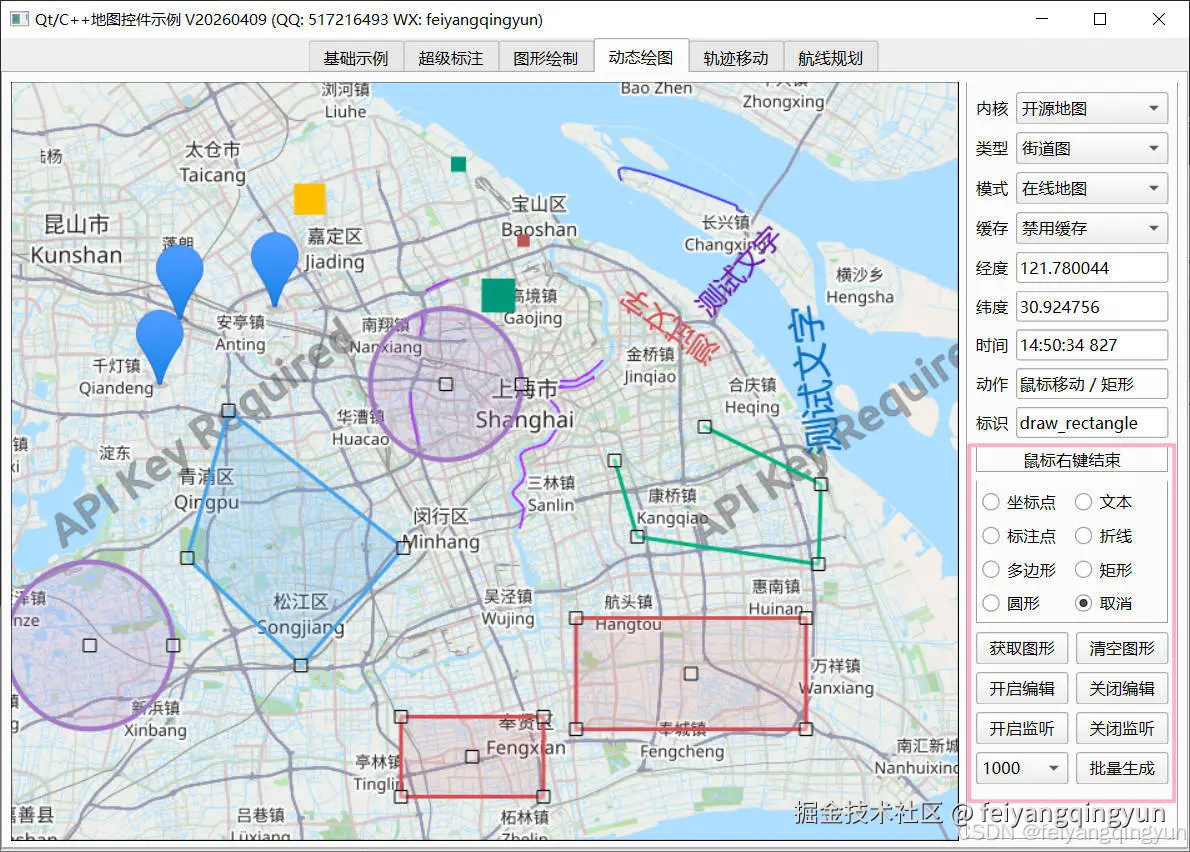Click center handle of the Fengxian red rectangle

click(x=472, y=756)
